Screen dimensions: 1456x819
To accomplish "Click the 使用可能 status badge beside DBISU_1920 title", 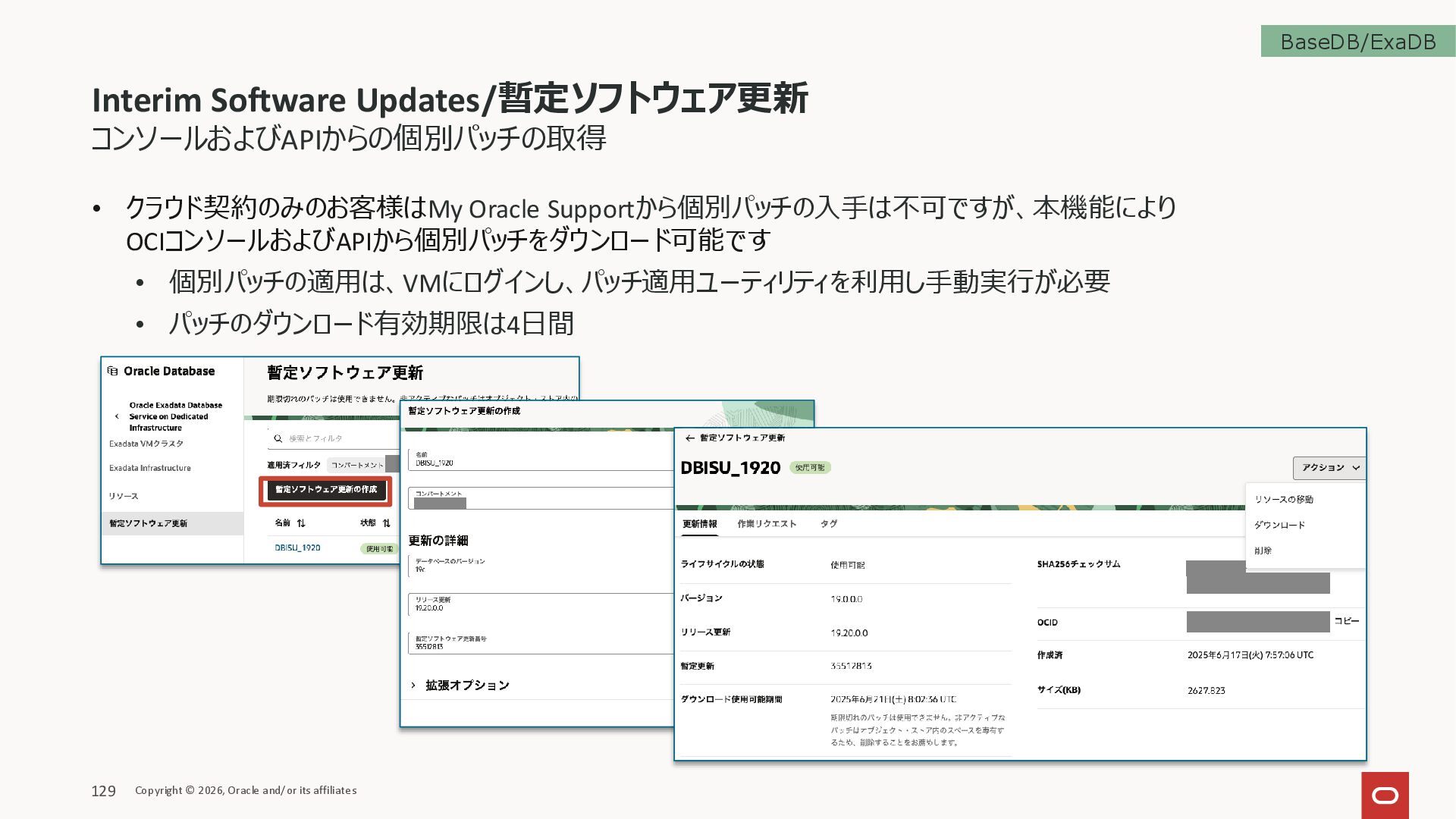I will pos(810,468).
